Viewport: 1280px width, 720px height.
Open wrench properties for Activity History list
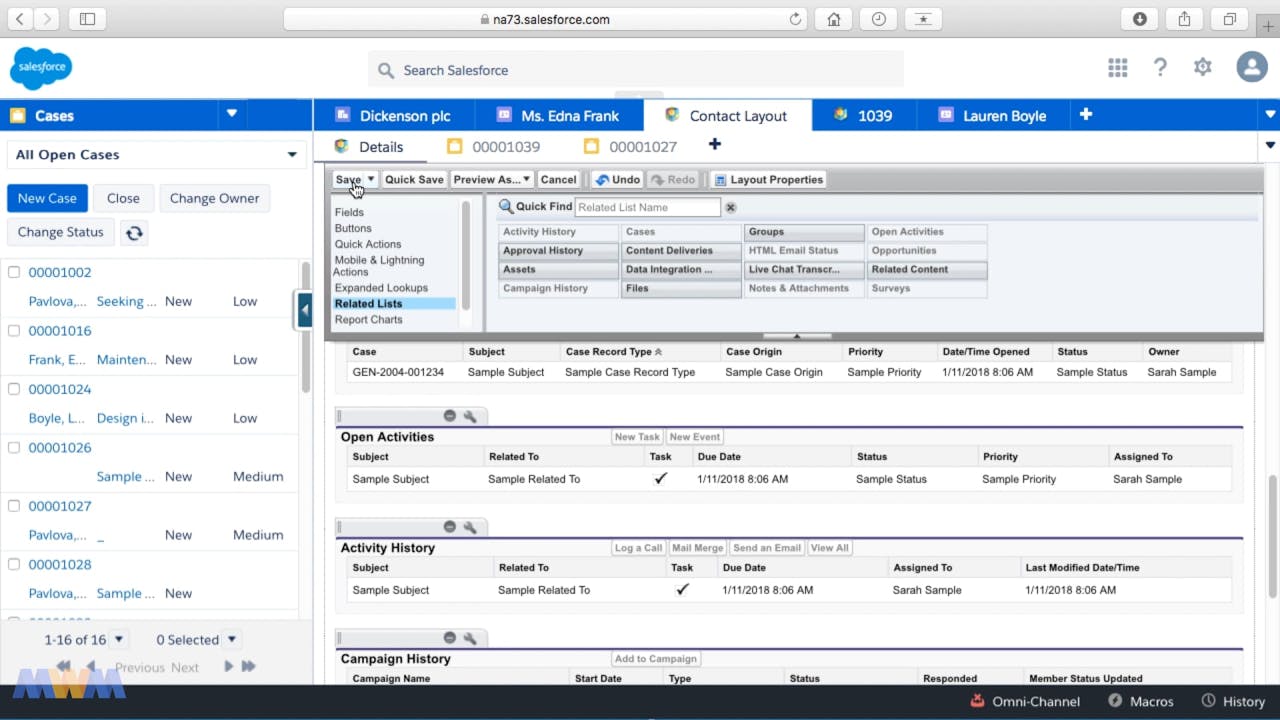pos(469,527)
